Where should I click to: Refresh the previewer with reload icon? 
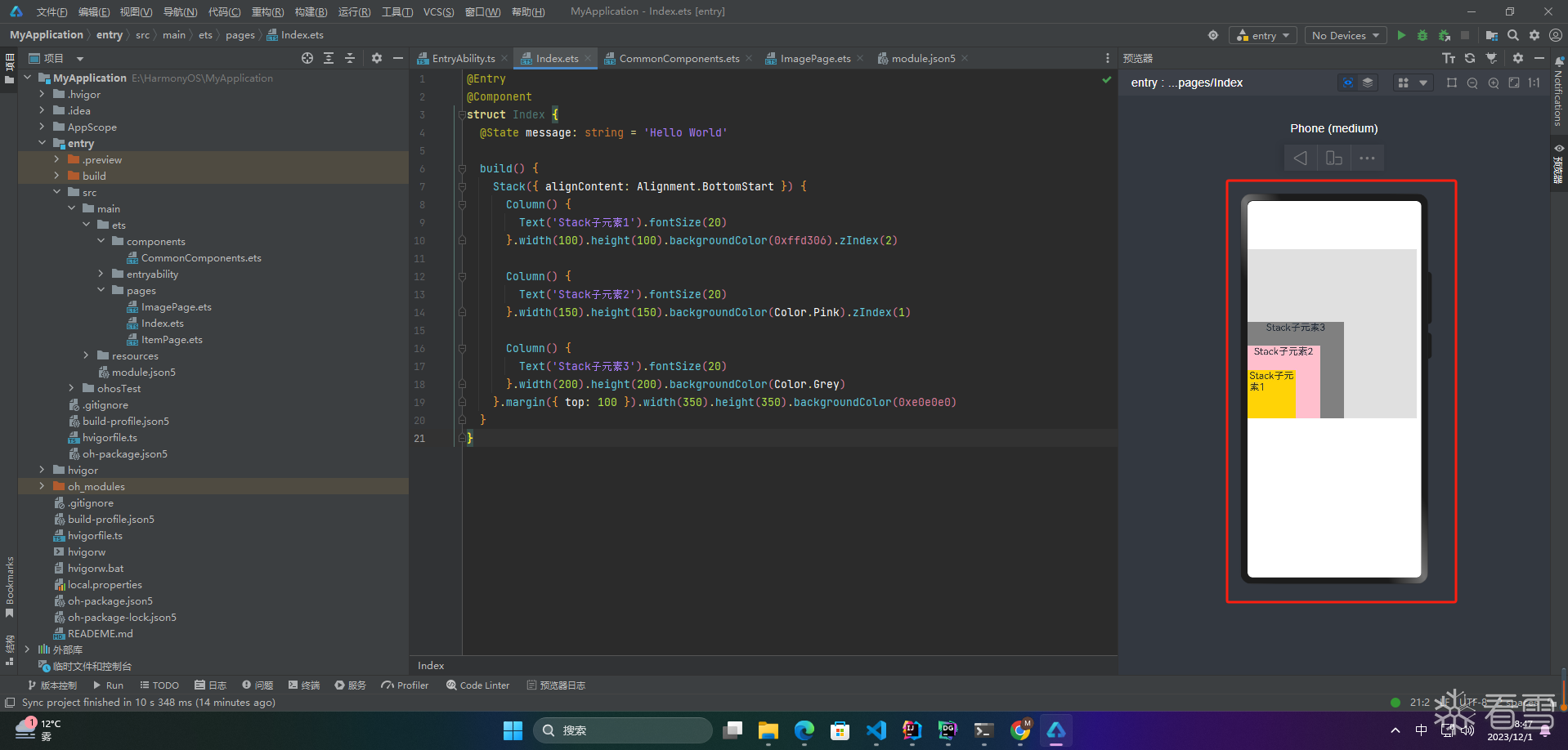(x=1470, y=58)
